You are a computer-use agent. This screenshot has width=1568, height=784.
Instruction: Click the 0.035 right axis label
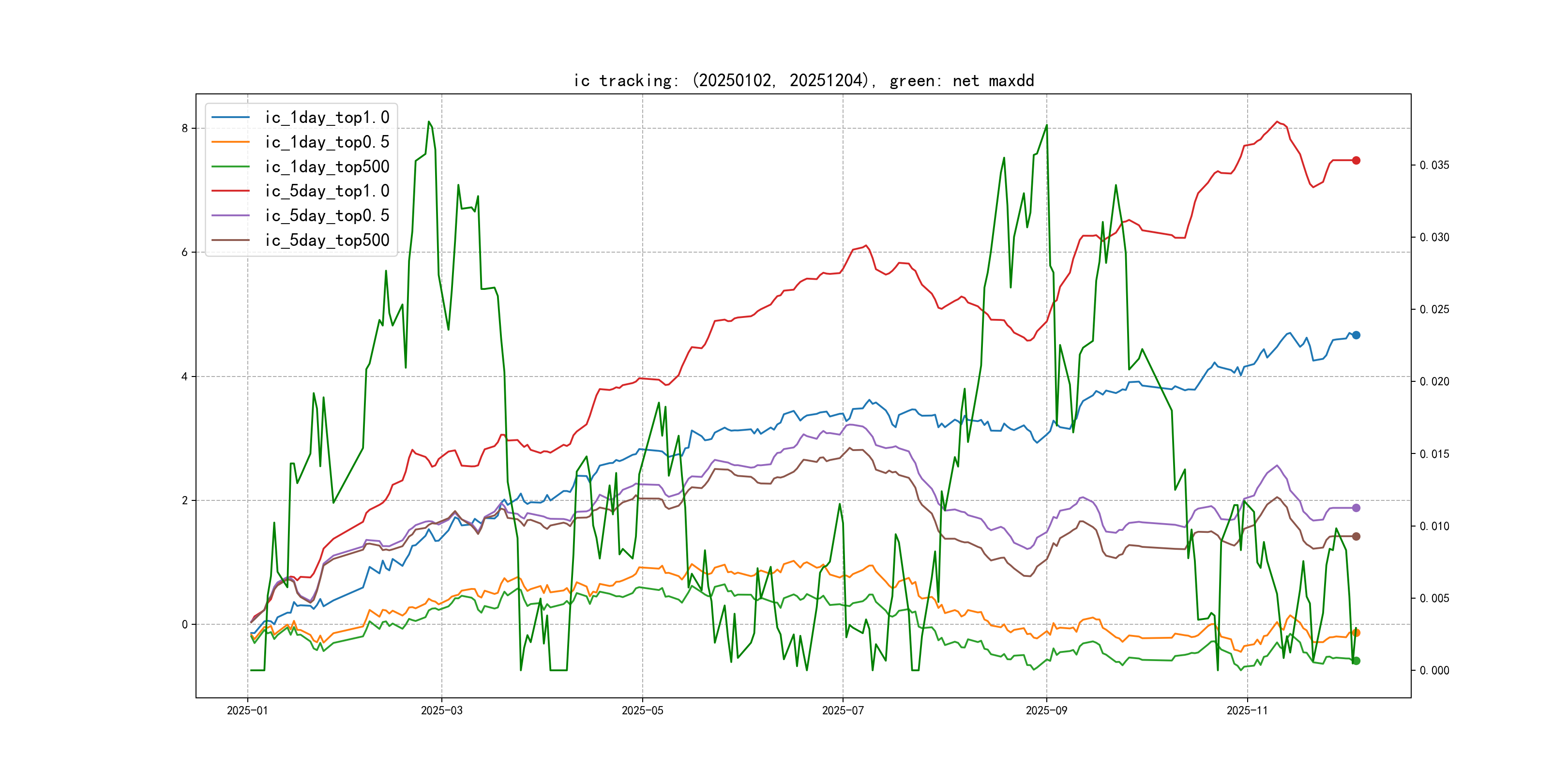click(1434, 166)
